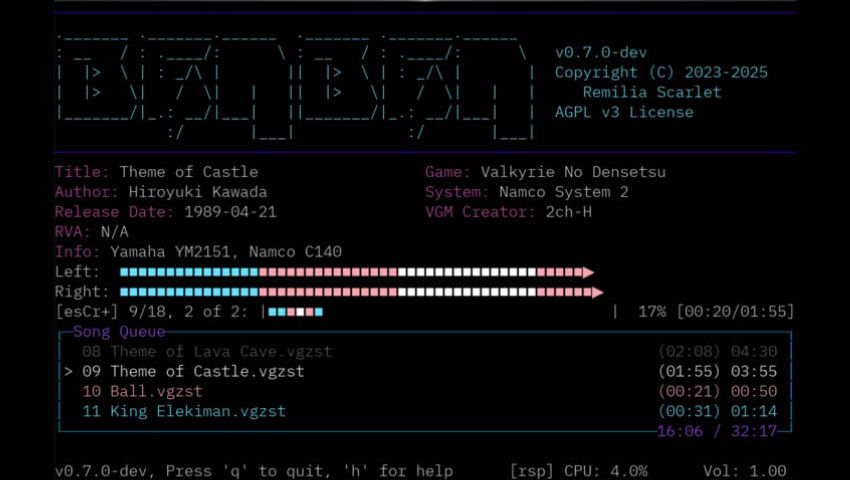
Task: Click the '[rsp]' indicator in status bar
Action: click(531, 471)
